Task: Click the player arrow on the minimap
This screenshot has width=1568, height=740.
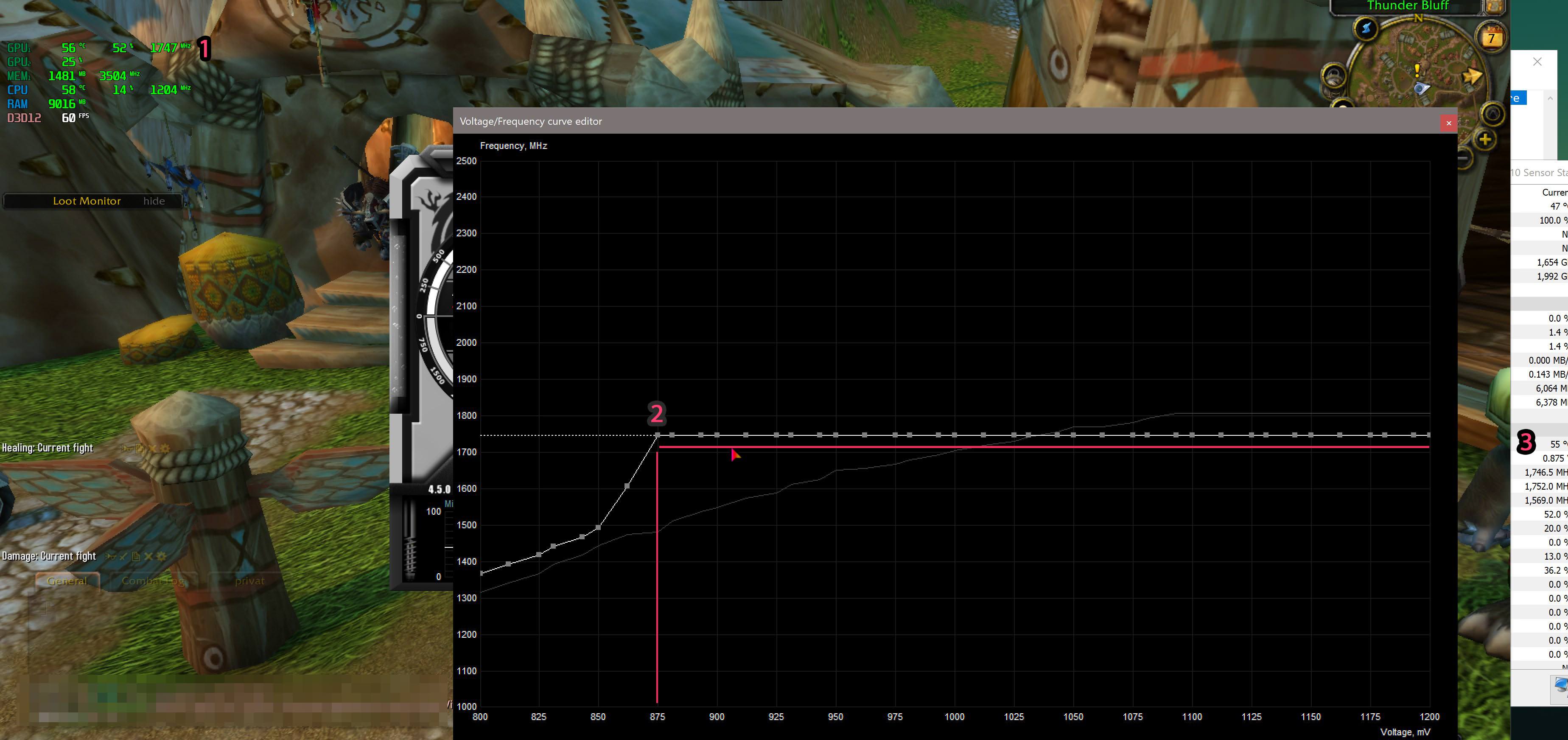Action: tap(1421, 89)
